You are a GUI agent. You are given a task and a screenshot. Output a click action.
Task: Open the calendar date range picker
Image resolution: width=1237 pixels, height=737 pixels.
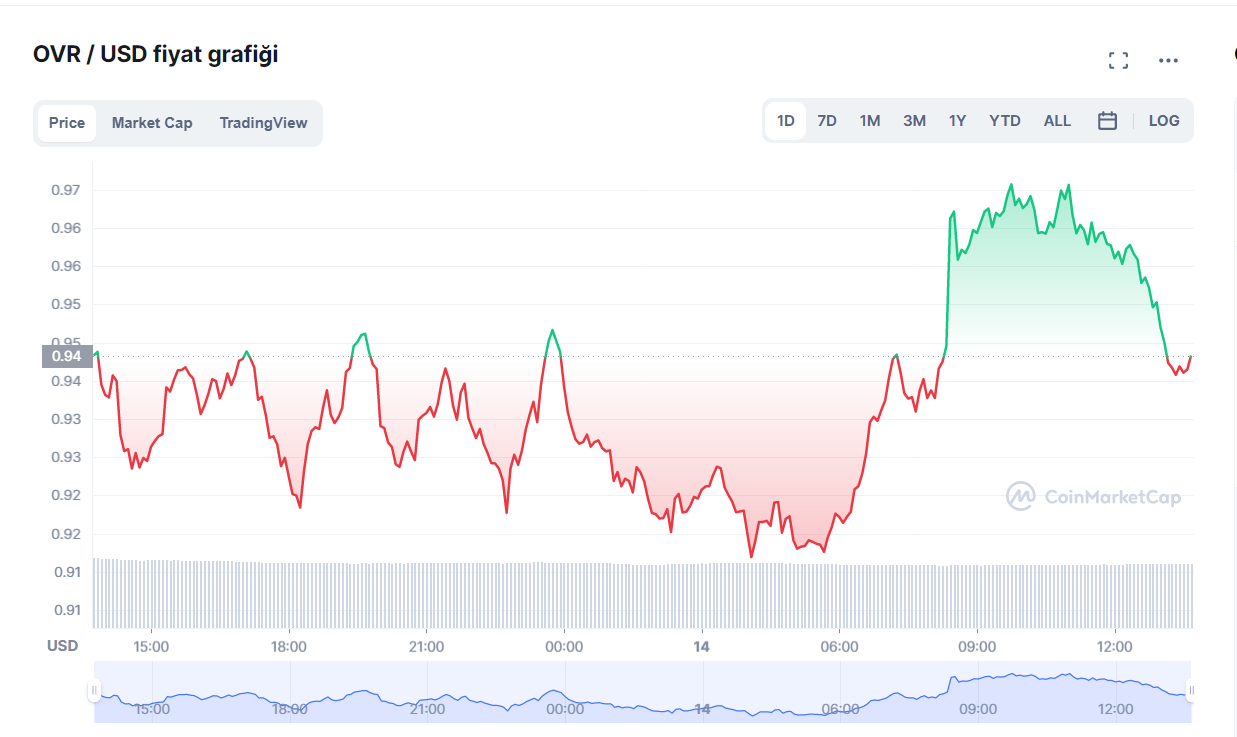click(1107, 121)
